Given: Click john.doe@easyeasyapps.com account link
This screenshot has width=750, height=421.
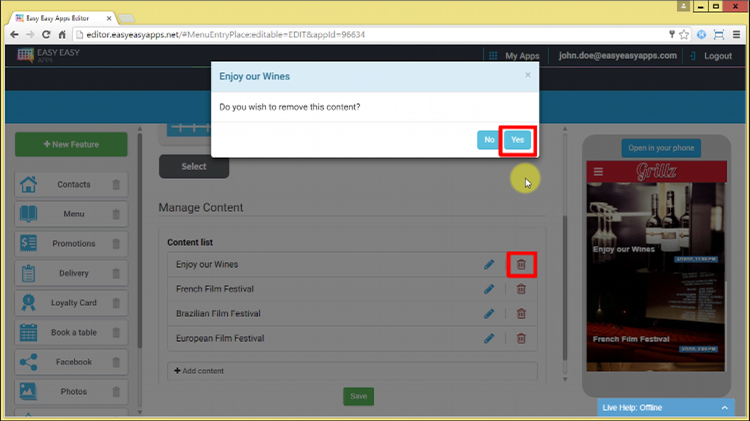Looking at the screenshot, I should (x=618, y=55).
